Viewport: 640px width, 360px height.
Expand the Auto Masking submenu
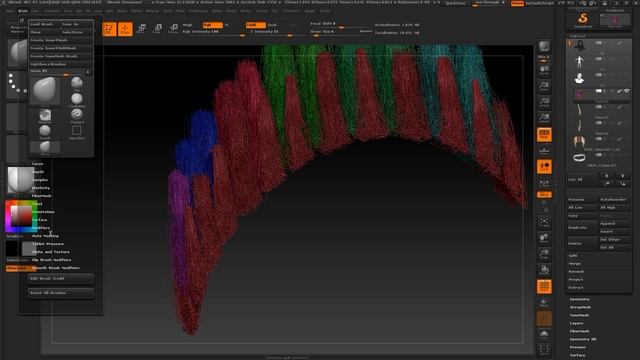pos(45,236)
